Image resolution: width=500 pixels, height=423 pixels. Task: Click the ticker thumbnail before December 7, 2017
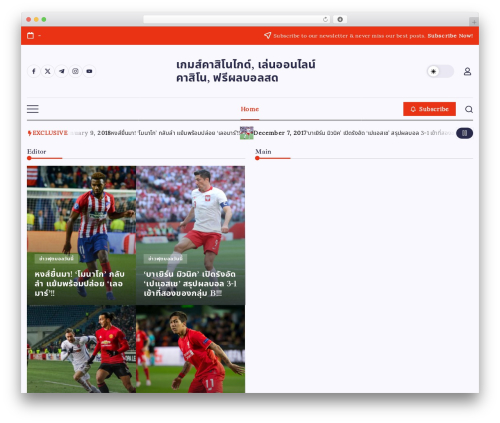click(247, 133)
